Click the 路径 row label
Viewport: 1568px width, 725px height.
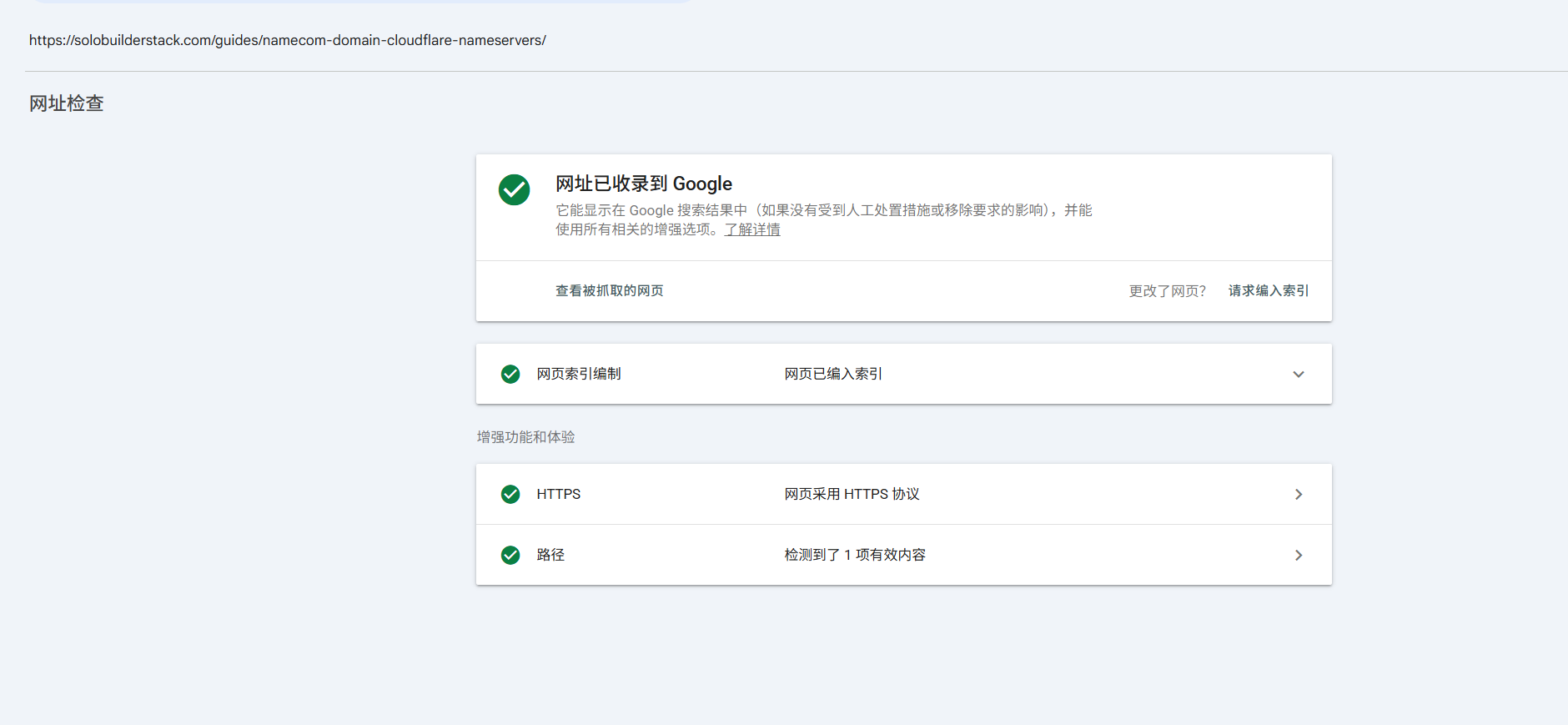pyautogui.click(x=550, y=555)
